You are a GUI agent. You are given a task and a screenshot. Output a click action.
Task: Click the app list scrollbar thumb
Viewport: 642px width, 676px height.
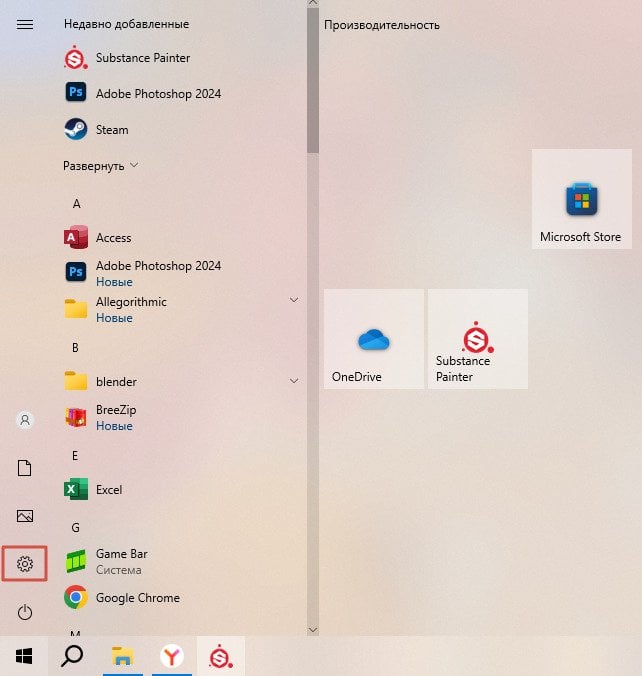coord(313,81)
